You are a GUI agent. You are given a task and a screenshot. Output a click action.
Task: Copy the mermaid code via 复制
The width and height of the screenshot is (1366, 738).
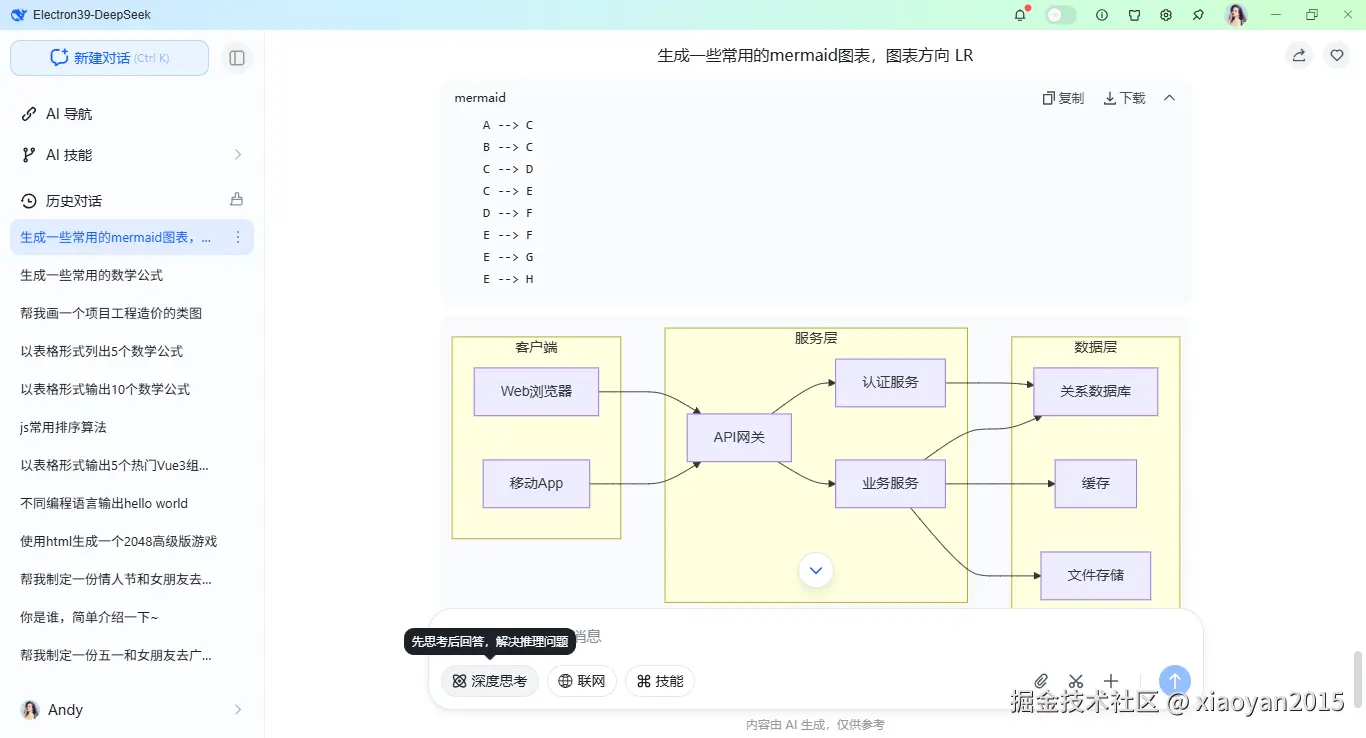[x=1063, y=97]
